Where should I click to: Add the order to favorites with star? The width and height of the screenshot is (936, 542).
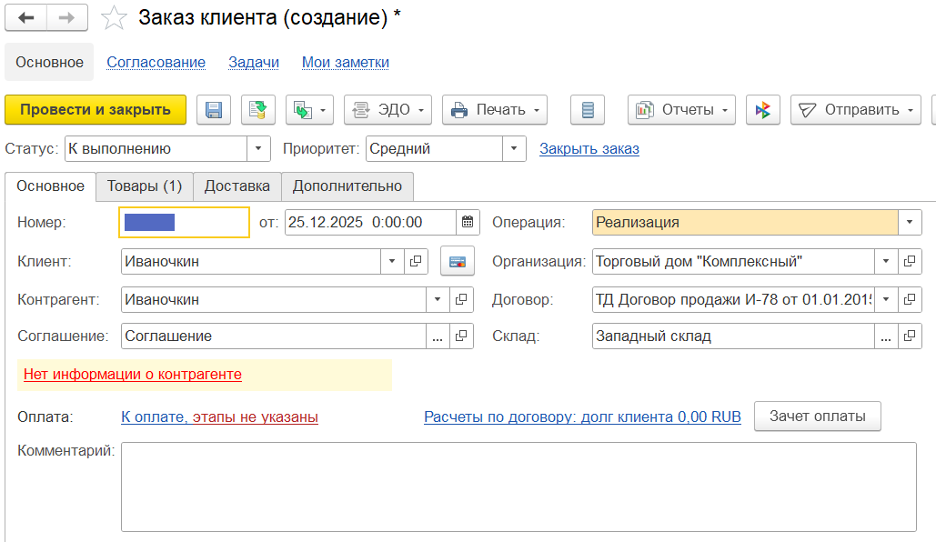pyautogui.click(x=115, y=18)
